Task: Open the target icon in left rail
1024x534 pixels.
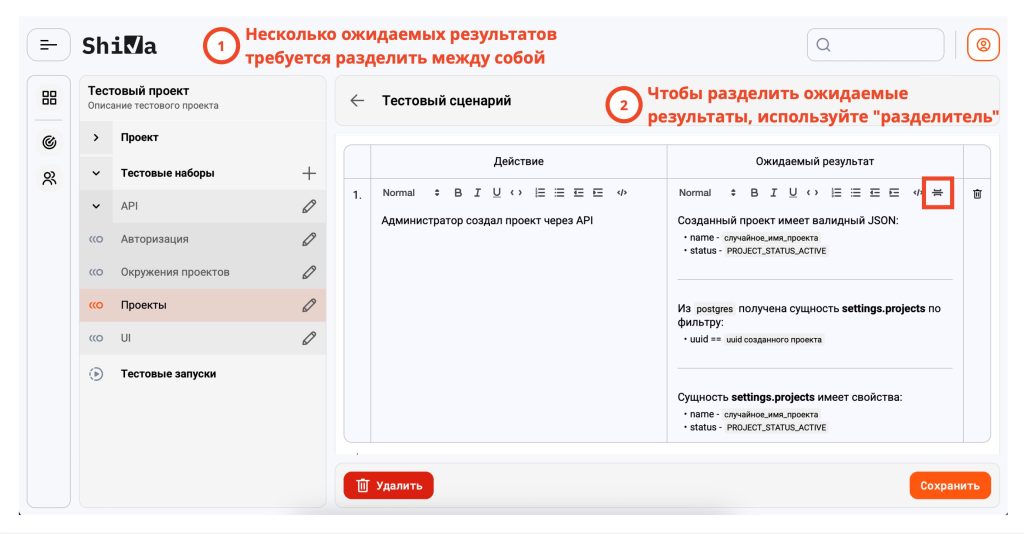Action: point(49,143)
